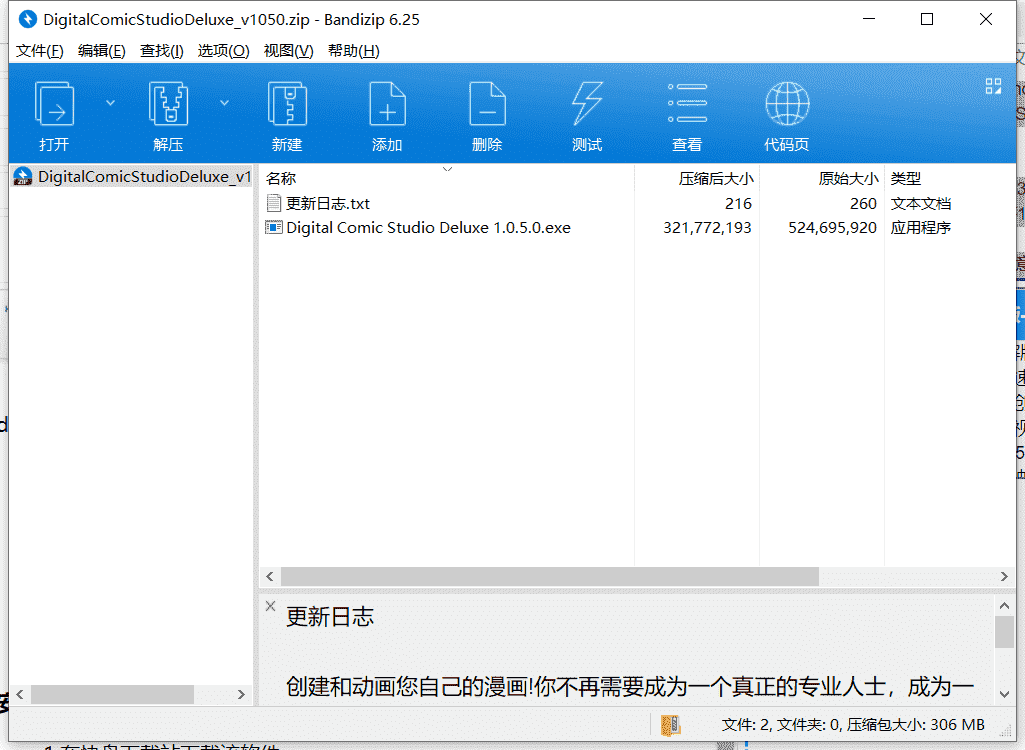Viewport: 1025px width, 750px height.
Task: Click the 添加 (Add files) icon
Action: click(387, 115)
